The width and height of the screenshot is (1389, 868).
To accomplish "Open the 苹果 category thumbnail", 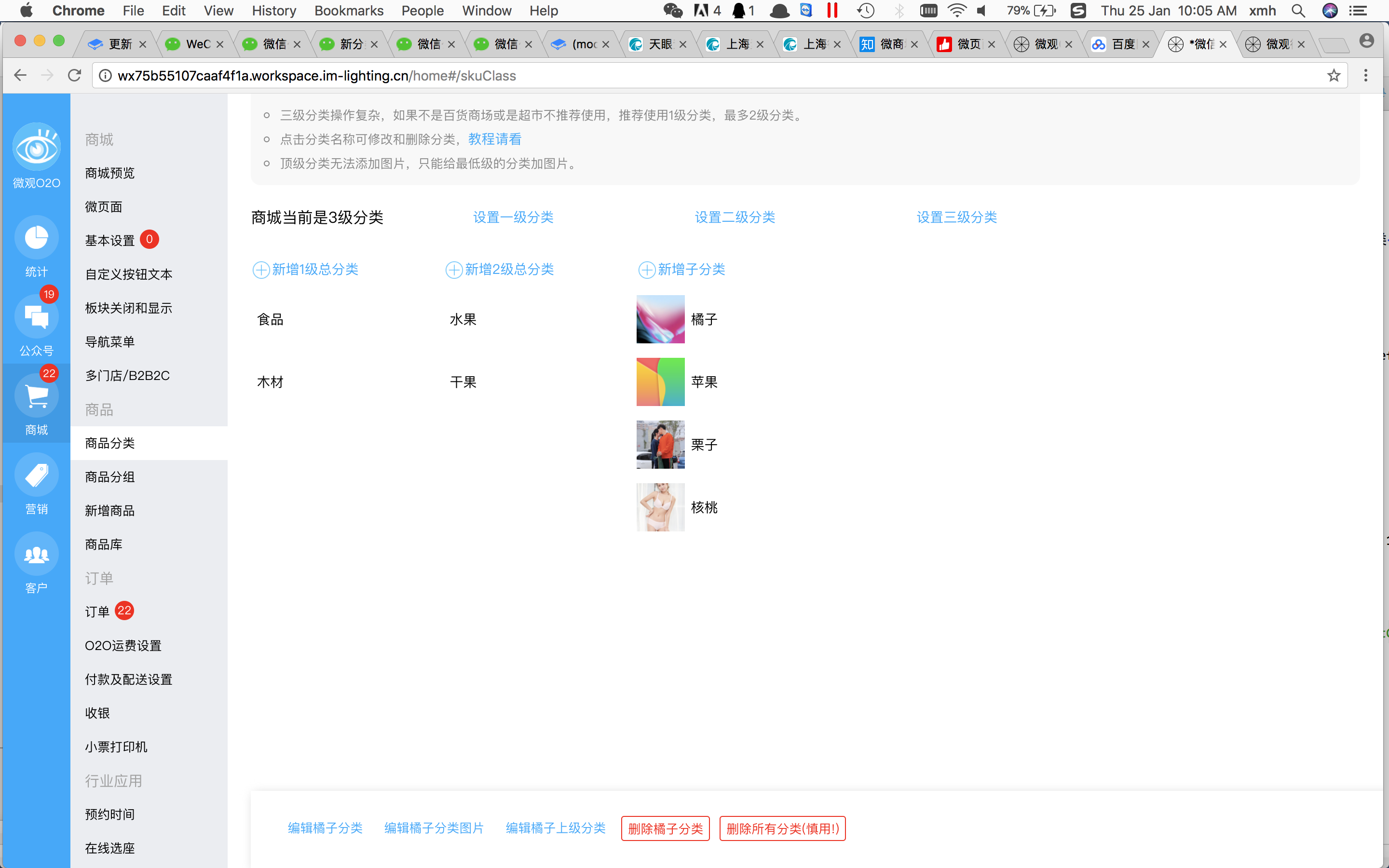I will pos(661,382).
